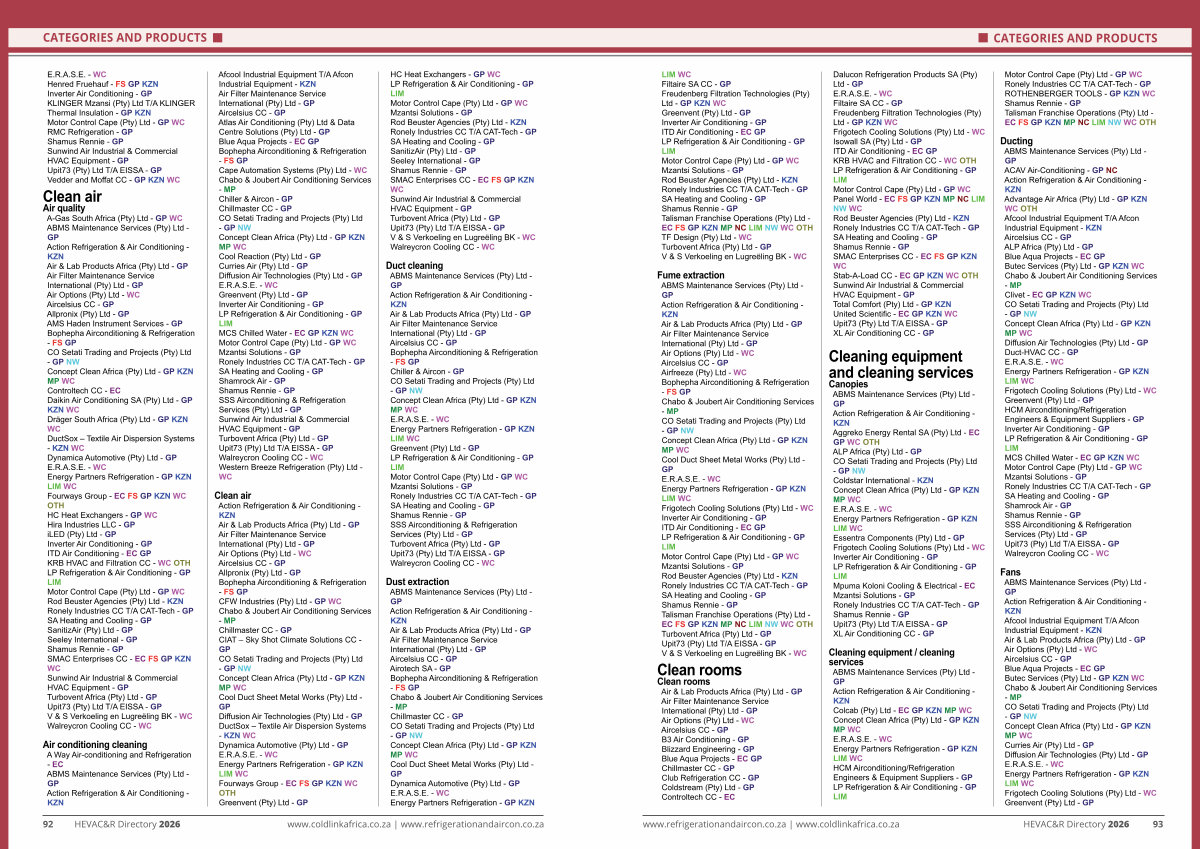Select the 'Fume extraction' section heading
Viewport: 1200px width, 849px height.
[691, 275]
